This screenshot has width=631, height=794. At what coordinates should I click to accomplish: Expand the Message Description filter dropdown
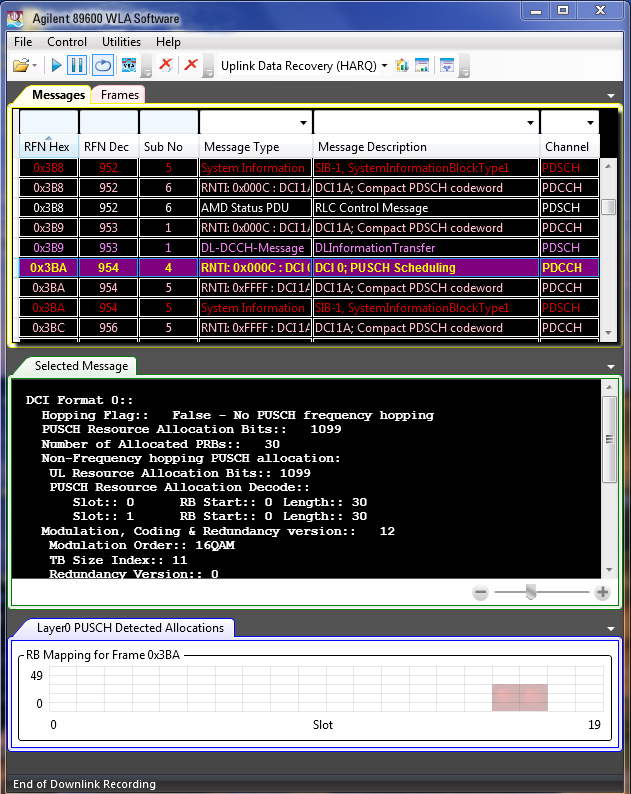click(x=529, y=122)
